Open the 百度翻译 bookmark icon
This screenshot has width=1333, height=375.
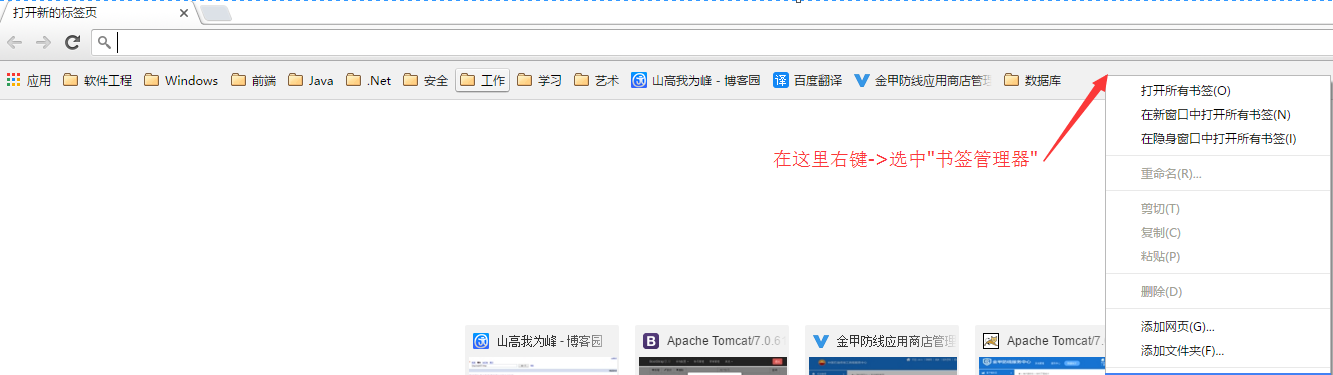point(781,81)
